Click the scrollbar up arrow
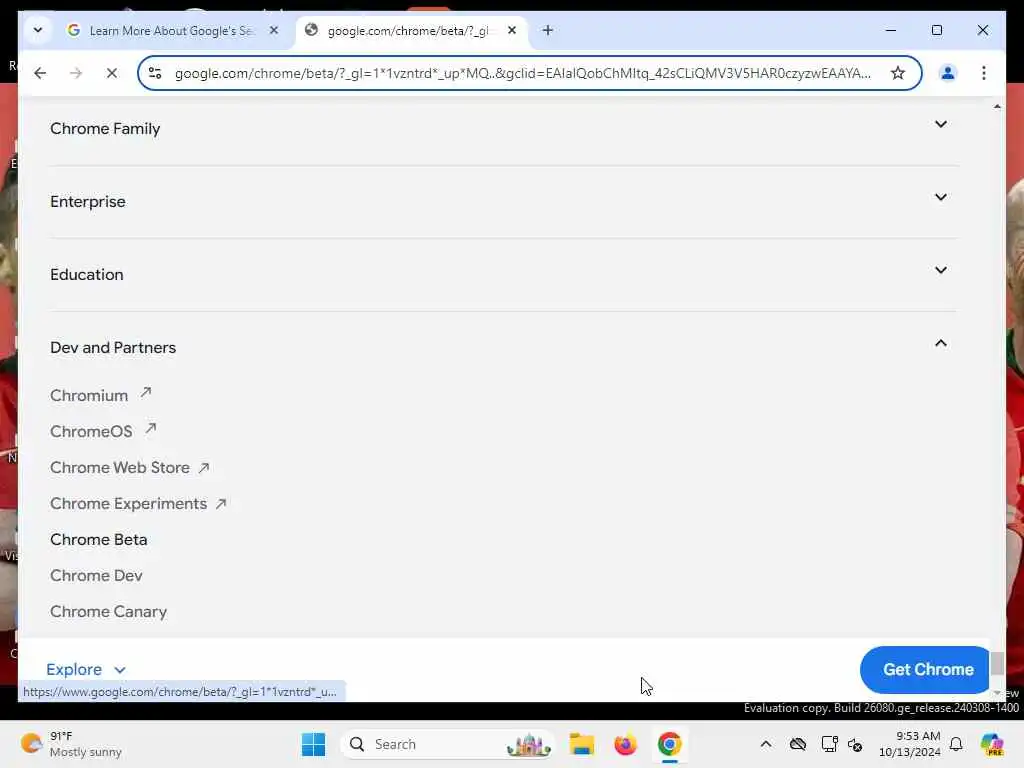Screen dimensions: 1024x768 coord(997,106)
